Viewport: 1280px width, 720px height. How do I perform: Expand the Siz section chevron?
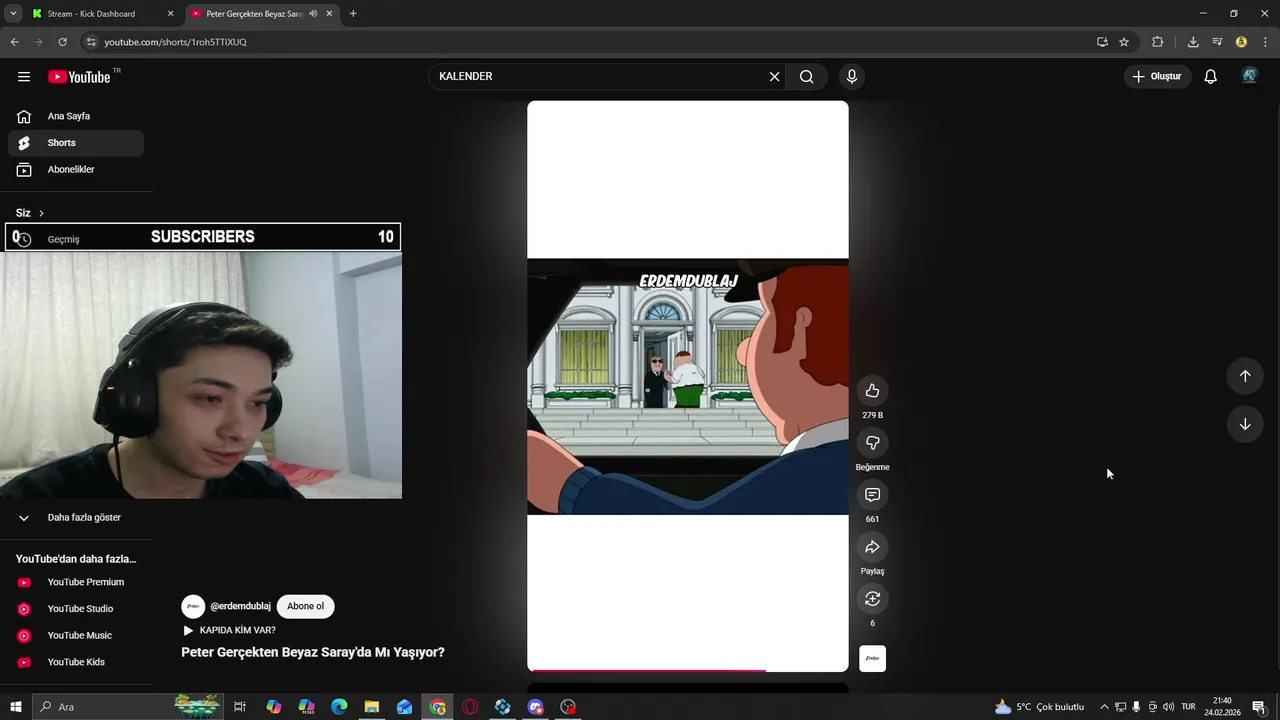[x=41, y=213]
